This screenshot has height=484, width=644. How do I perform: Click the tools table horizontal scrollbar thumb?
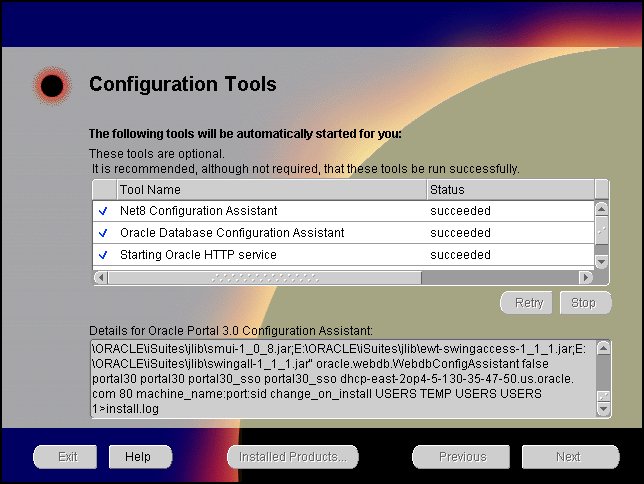[265, 278]
